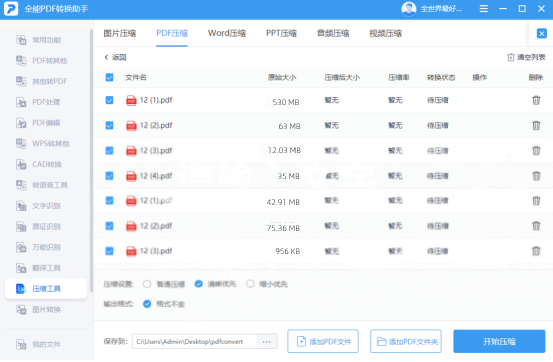Uncheck the 63 MB file's checkbox
The image size is (553, 362).
point(109,125)
